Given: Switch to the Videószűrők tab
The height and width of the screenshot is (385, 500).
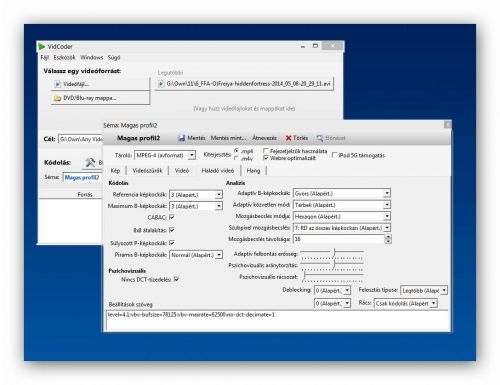Looking at the screenshot, I should (147, 171).
